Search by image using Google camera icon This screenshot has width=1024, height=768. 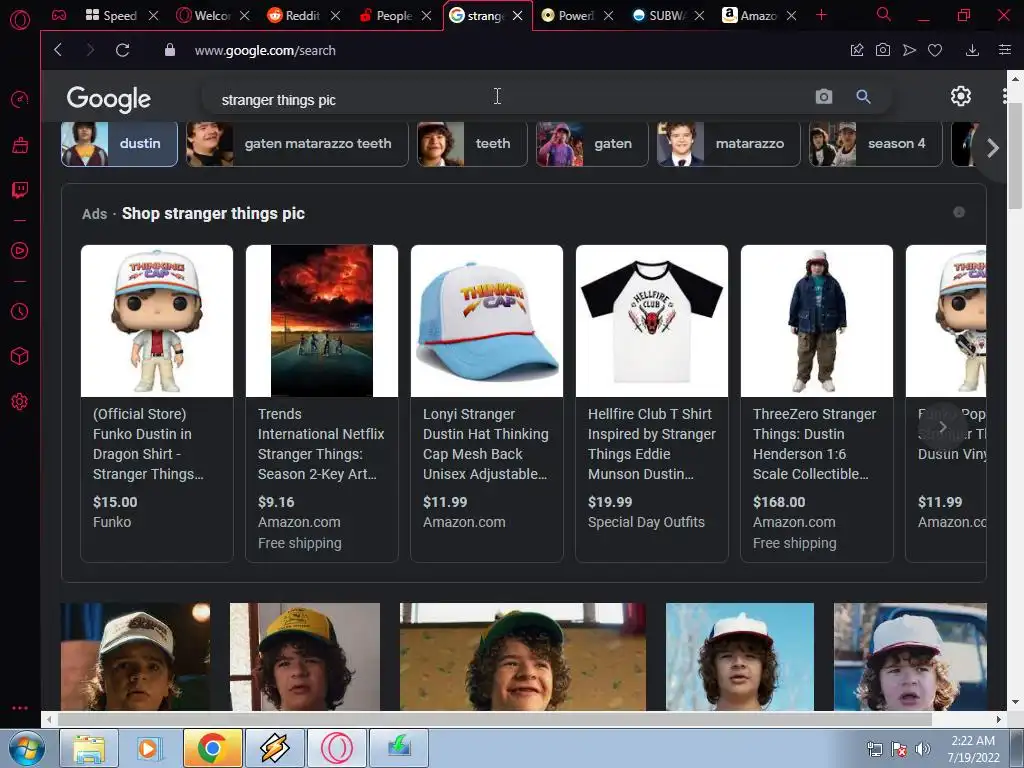824,97
